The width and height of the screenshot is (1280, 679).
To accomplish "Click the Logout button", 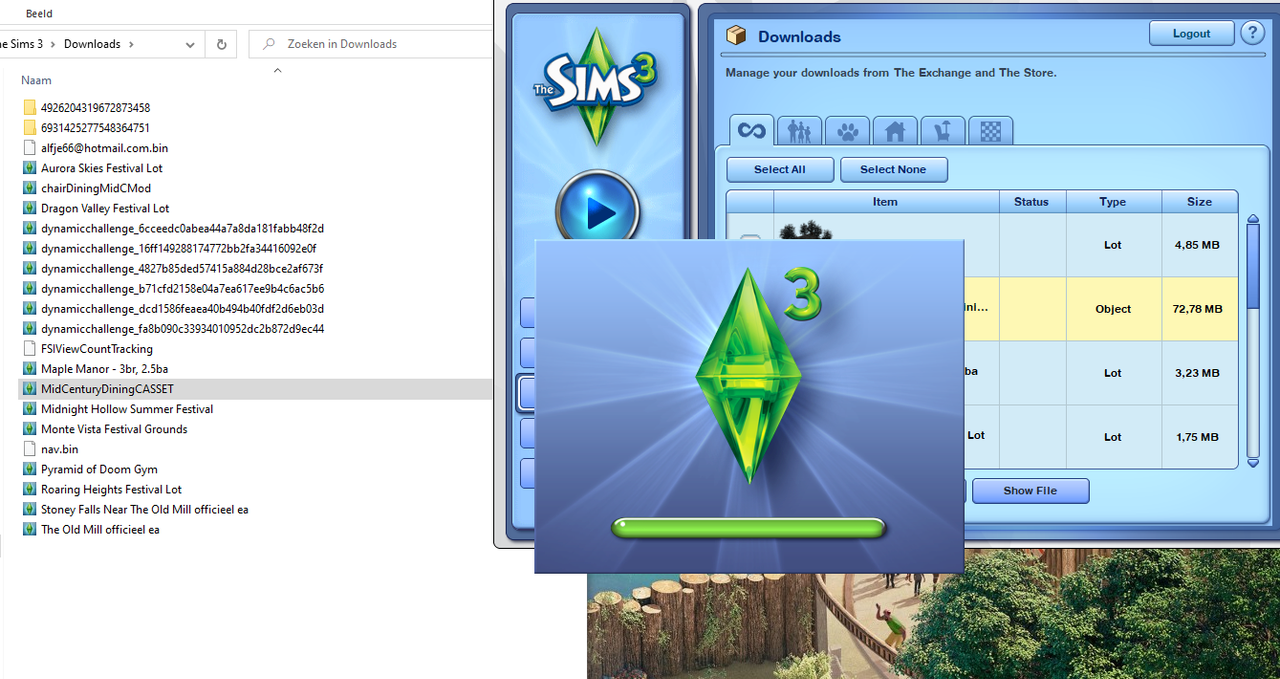I will point(1191,33).
